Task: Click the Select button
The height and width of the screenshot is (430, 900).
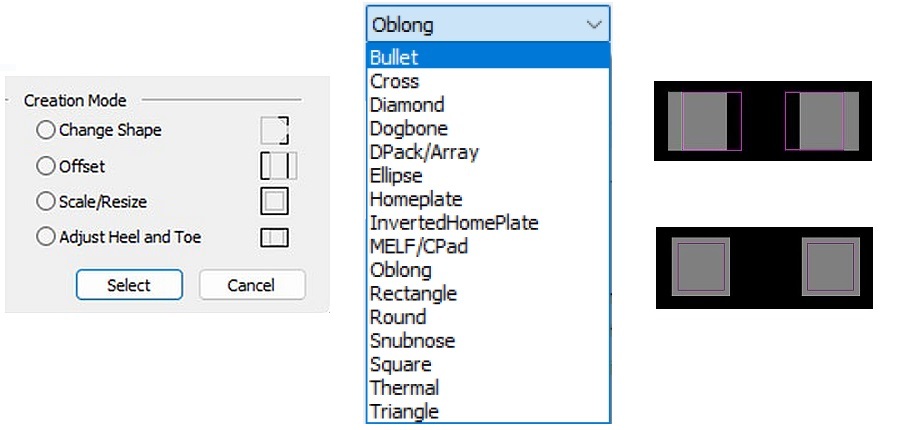Action: click(x=129, y=285)
